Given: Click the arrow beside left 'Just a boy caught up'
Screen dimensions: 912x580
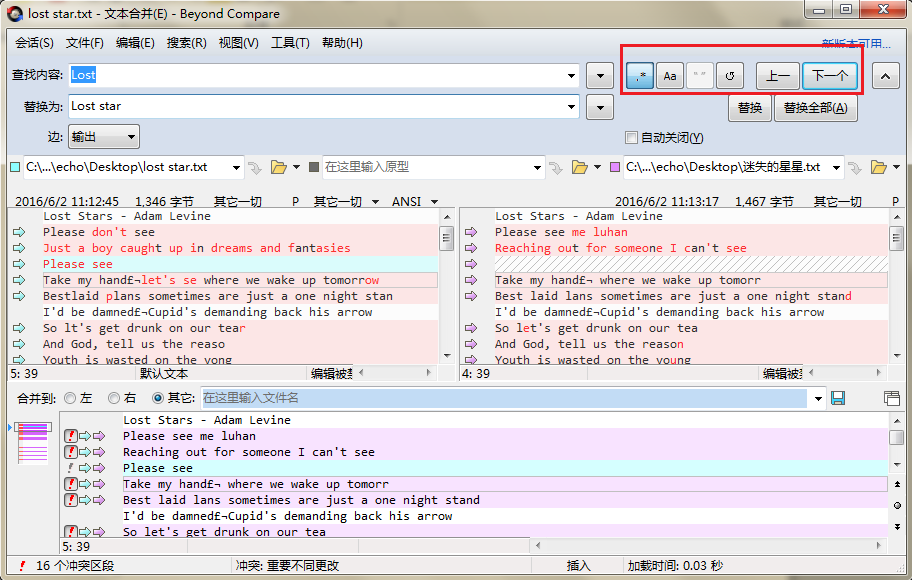Looking at the screenshot, I should (19, 248).
